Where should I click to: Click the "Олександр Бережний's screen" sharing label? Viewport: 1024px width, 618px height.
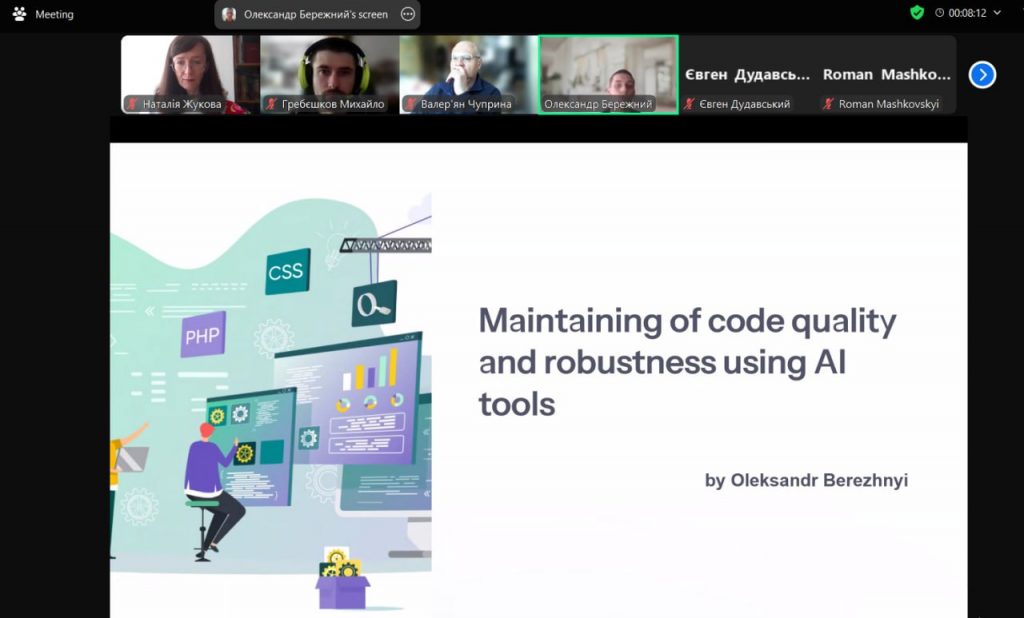pyautogui.click(x=315, y=14)
